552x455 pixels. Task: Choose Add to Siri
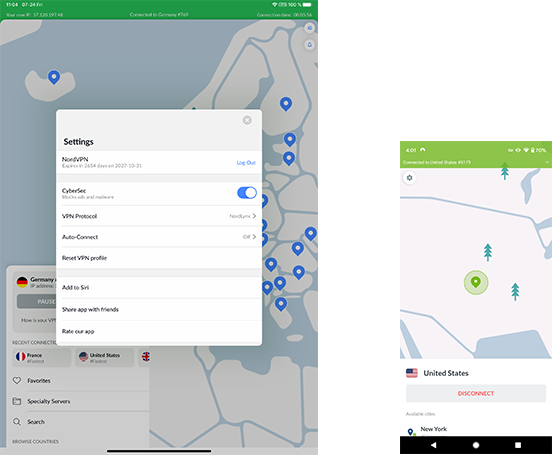[159, 287]
